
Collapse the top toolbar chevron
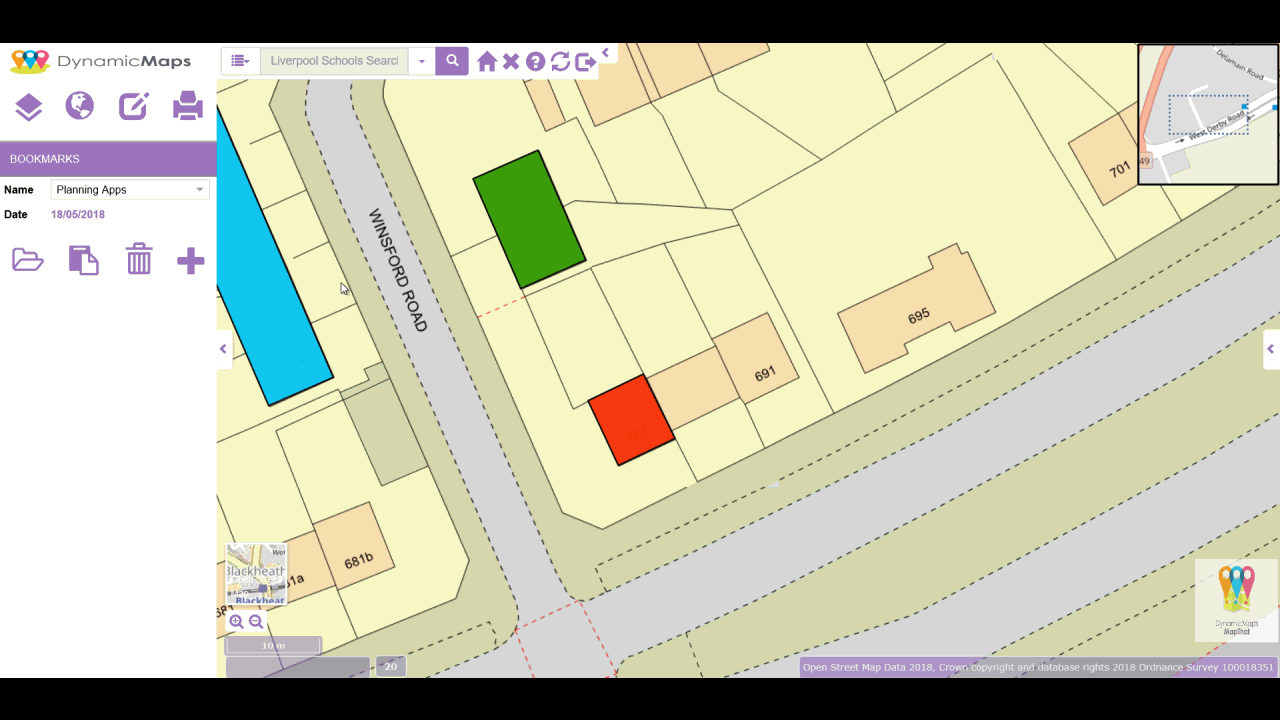[x=606, y=53]
